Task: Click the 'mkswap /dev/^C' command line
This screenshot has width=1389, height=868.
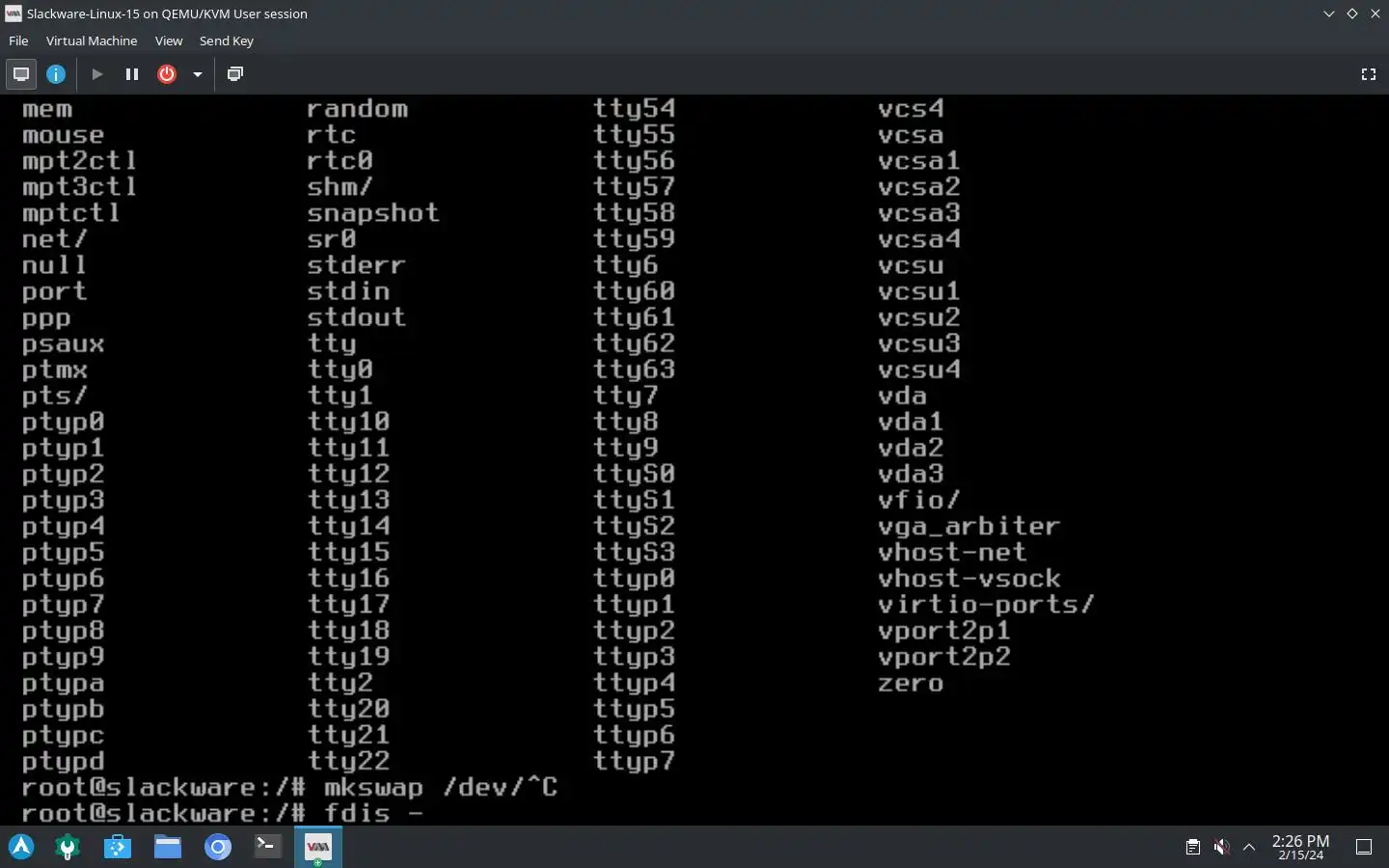Action: [441, 787]
